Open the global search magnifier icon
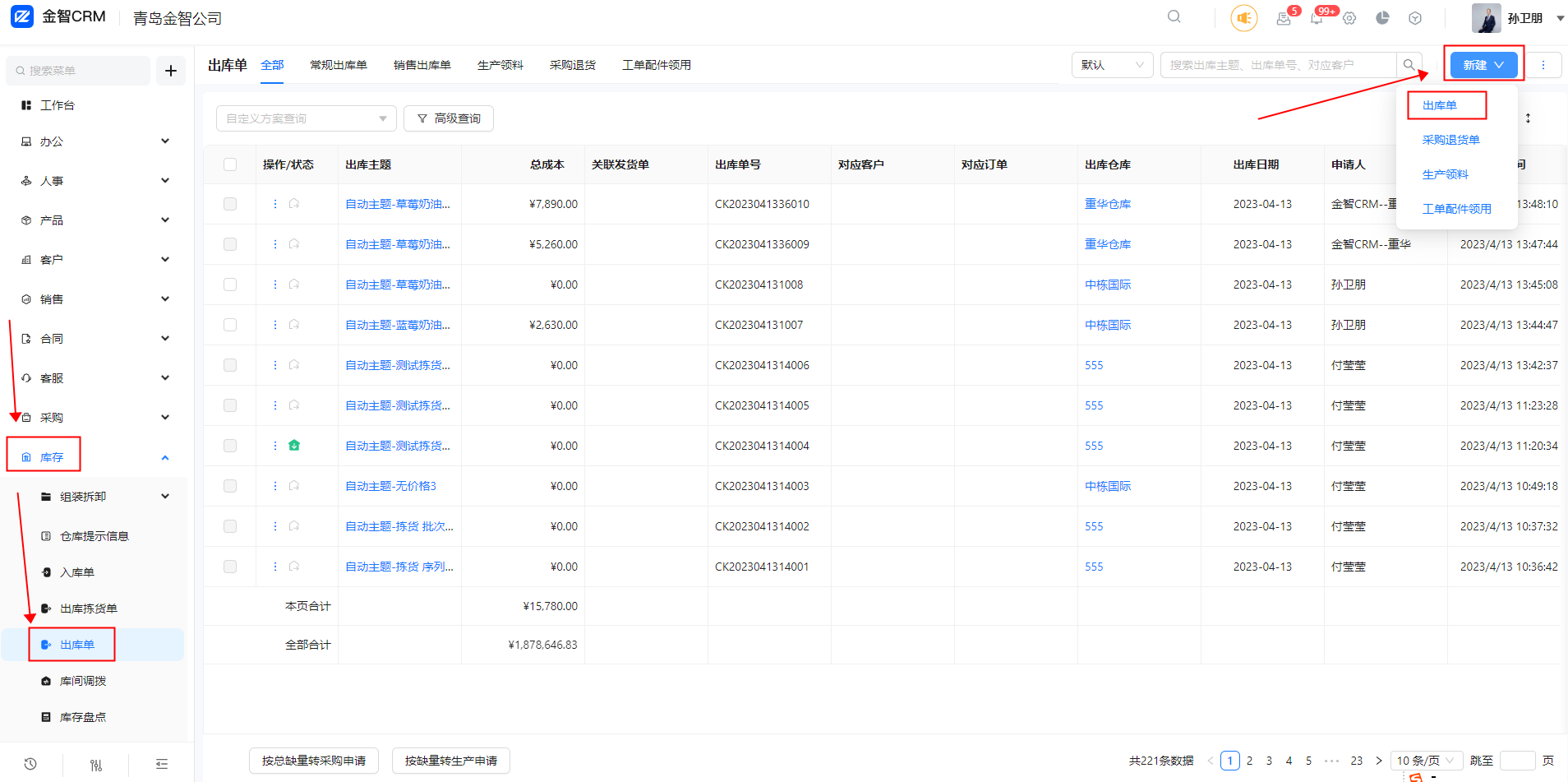The image size is (1568, 782). point(1174,16)
